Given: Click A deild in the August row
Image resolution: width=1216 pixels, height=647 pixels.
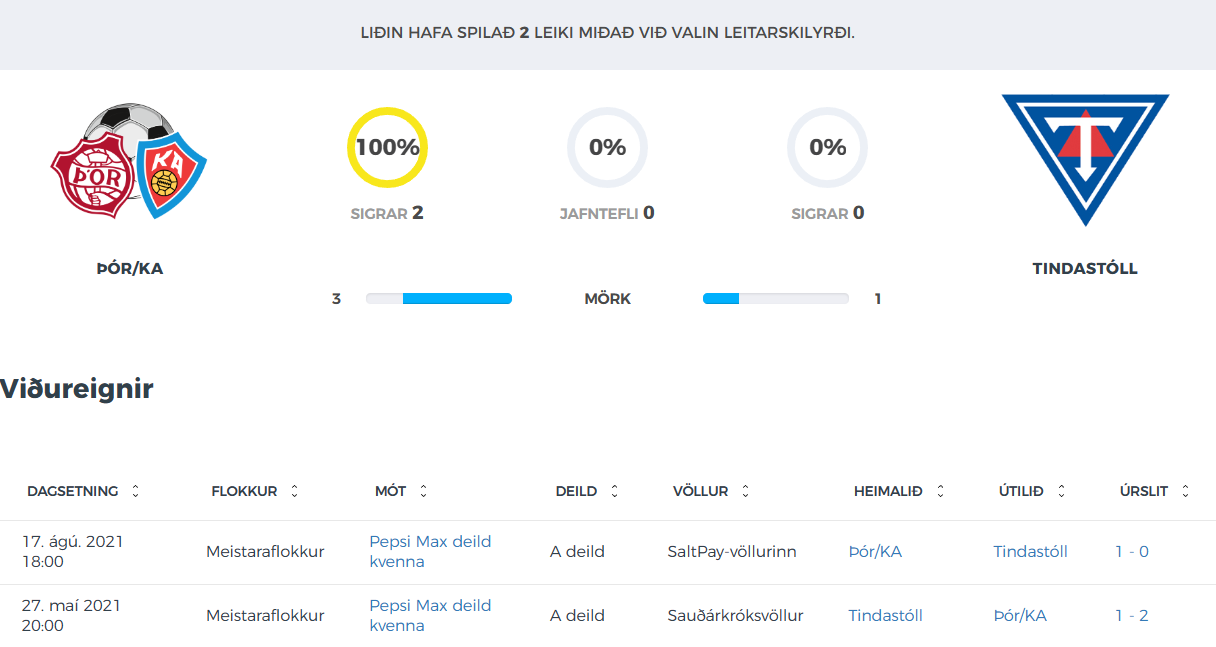Looking at the screenshot, I should click(x=577, y=551).
